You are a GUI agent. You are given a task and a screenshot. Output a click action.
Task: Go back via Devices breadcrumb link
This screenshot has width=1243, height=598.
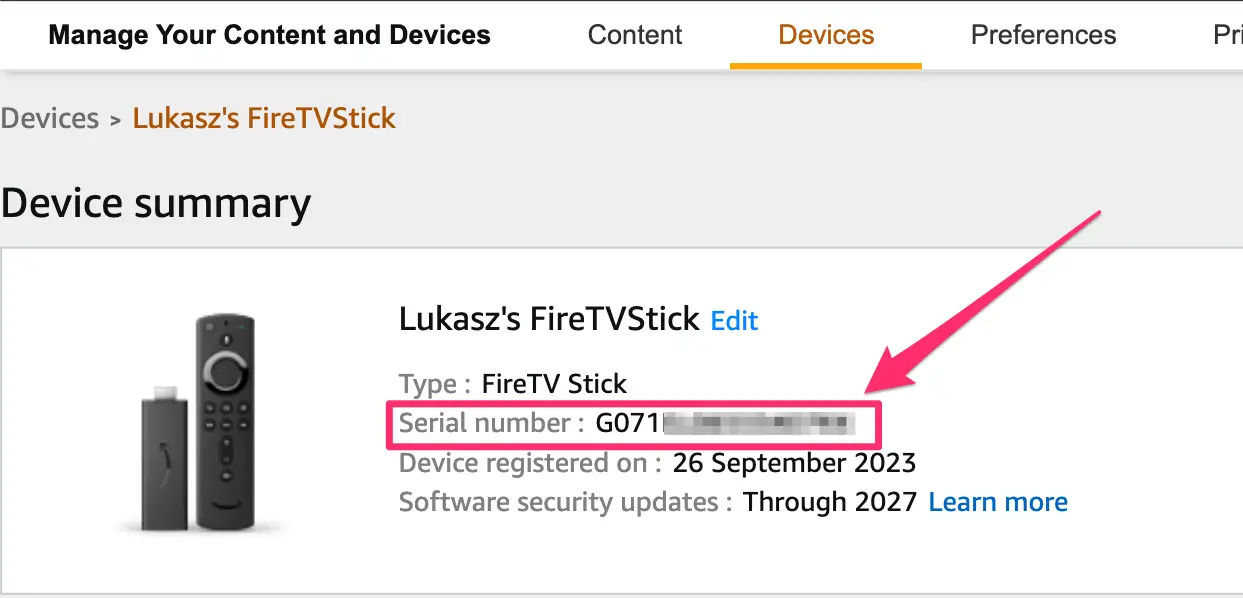click(x=50, y=118)
